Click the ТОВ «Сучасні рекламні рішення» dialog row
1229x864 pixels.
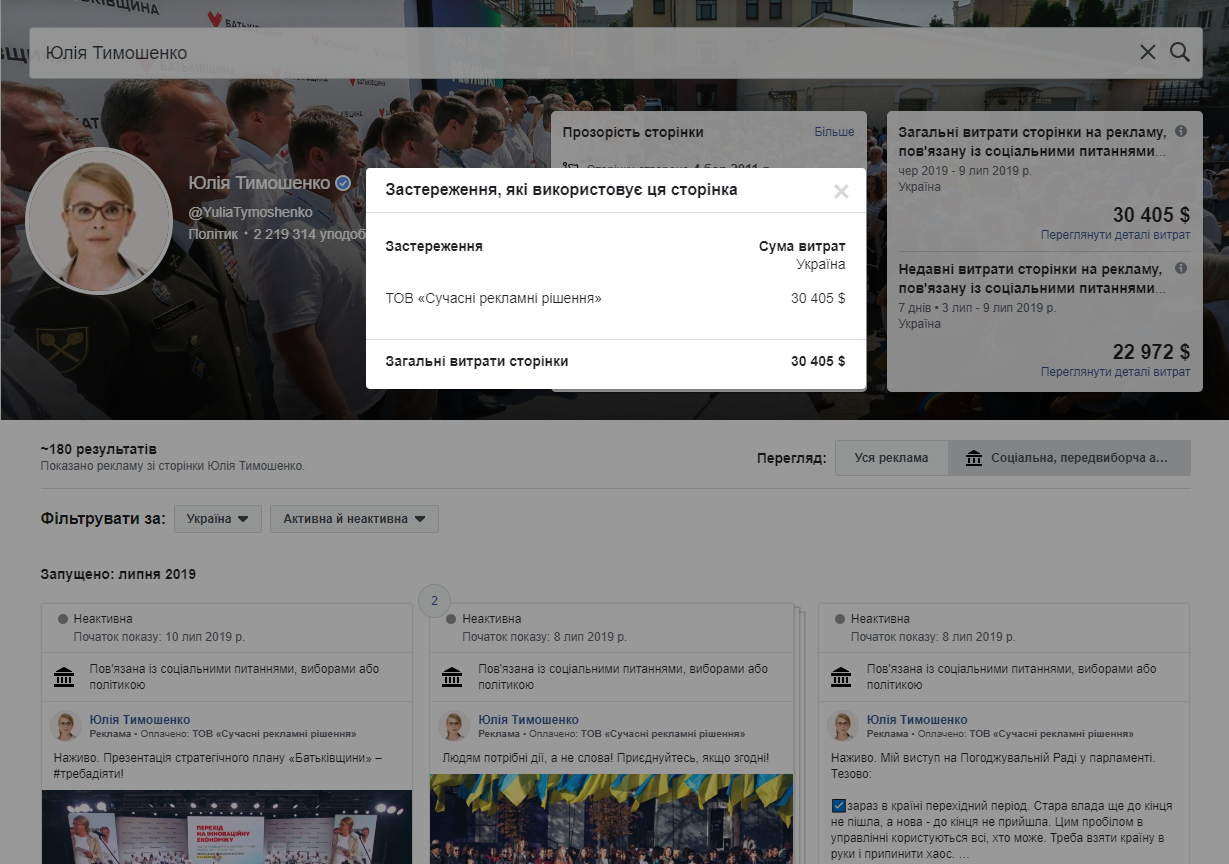tap(616, 298)
